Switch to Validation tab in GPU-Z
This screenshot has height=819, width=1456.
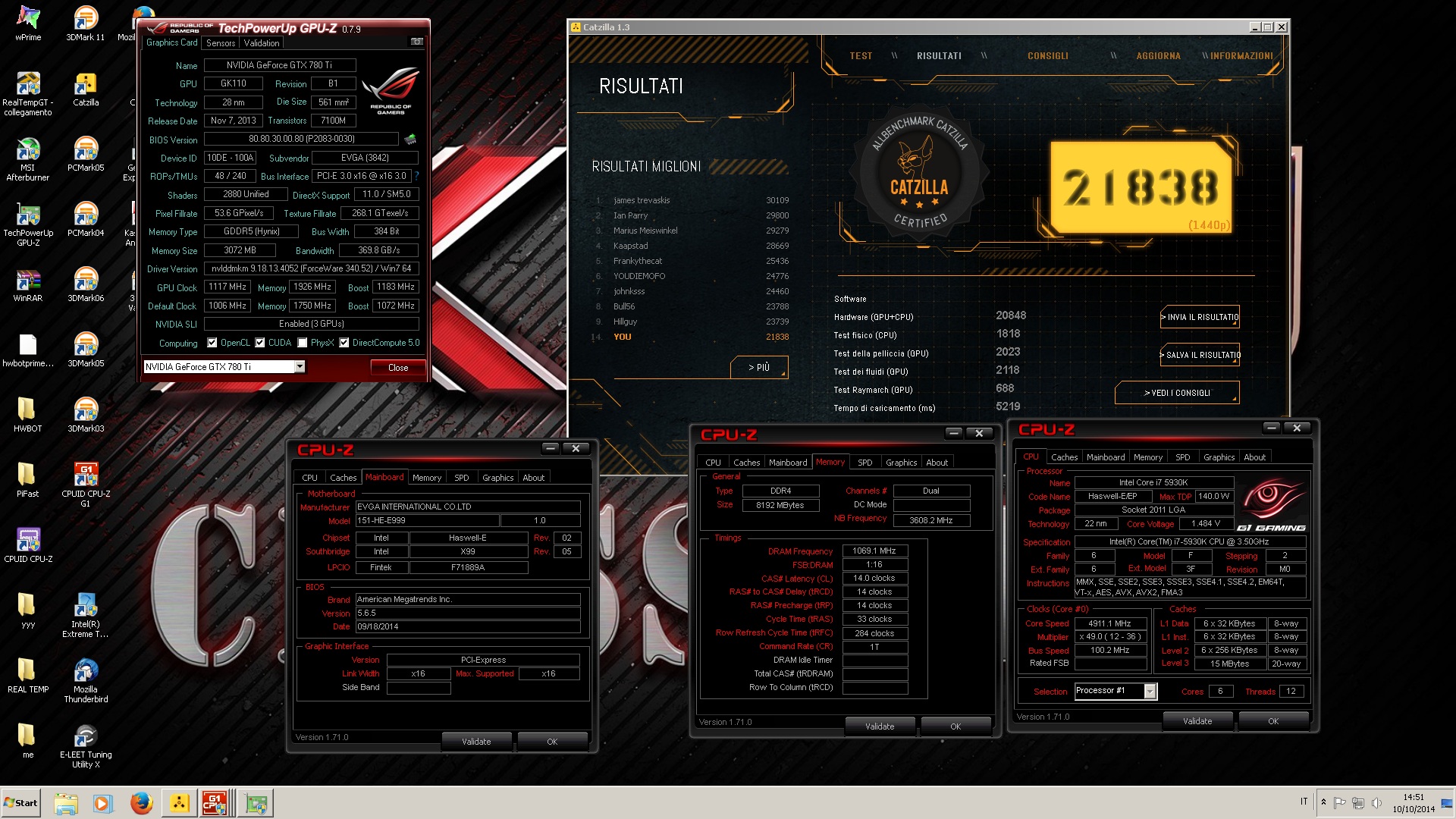point(262,43)
